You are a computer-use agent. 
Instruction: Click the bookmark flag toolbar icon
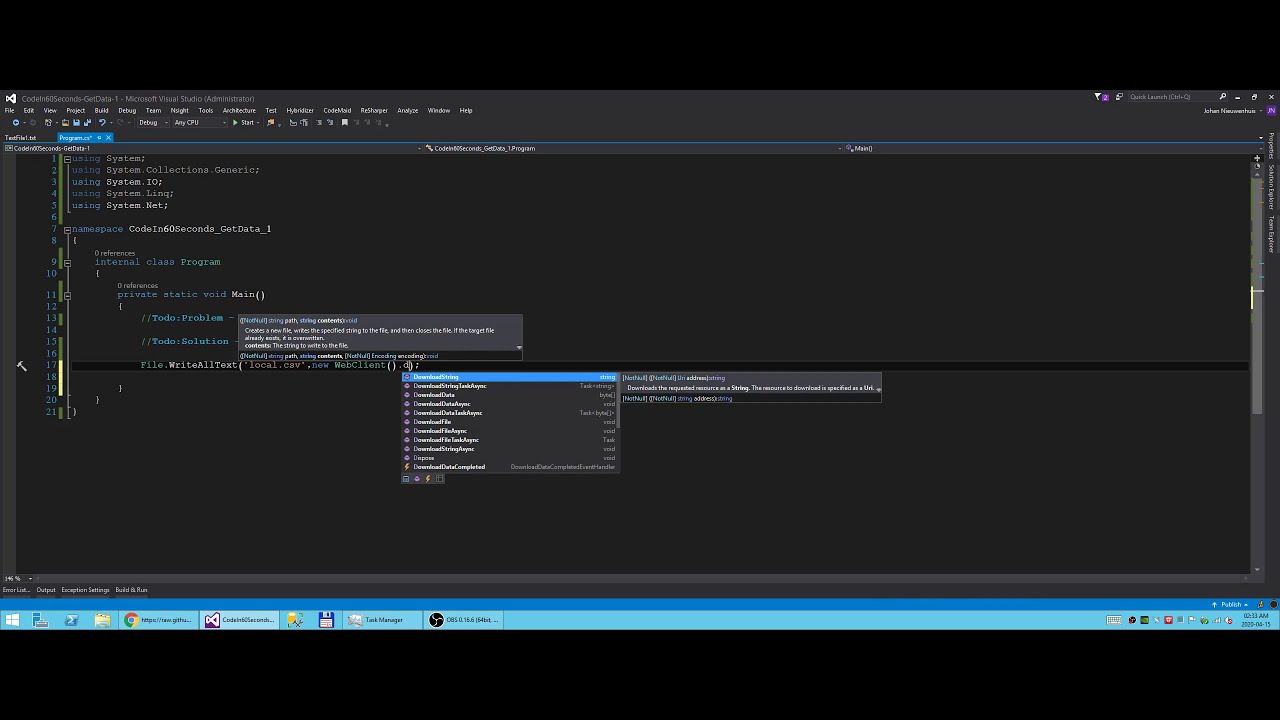tap(344, 122)
